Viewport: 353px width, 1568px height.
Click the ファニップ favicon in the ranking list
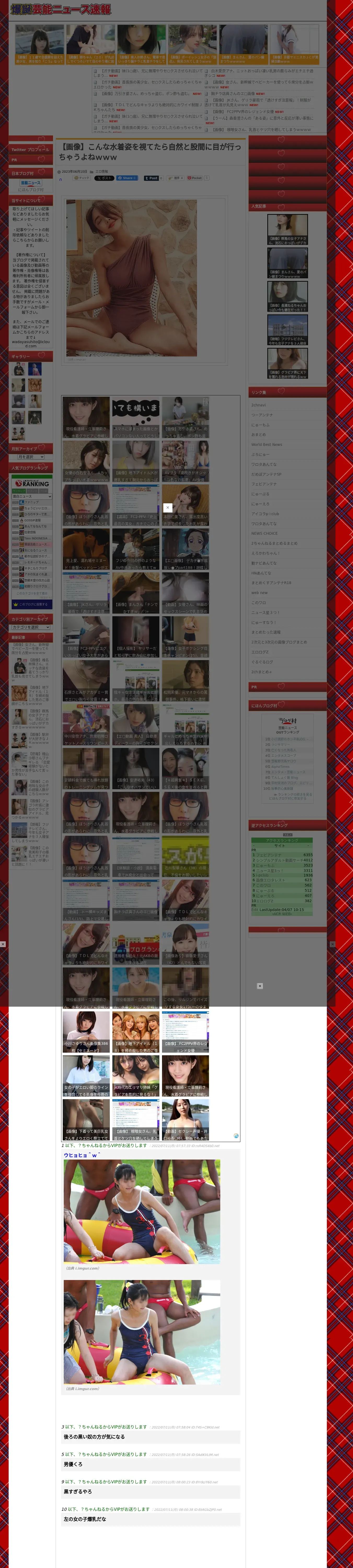[22, 503]
